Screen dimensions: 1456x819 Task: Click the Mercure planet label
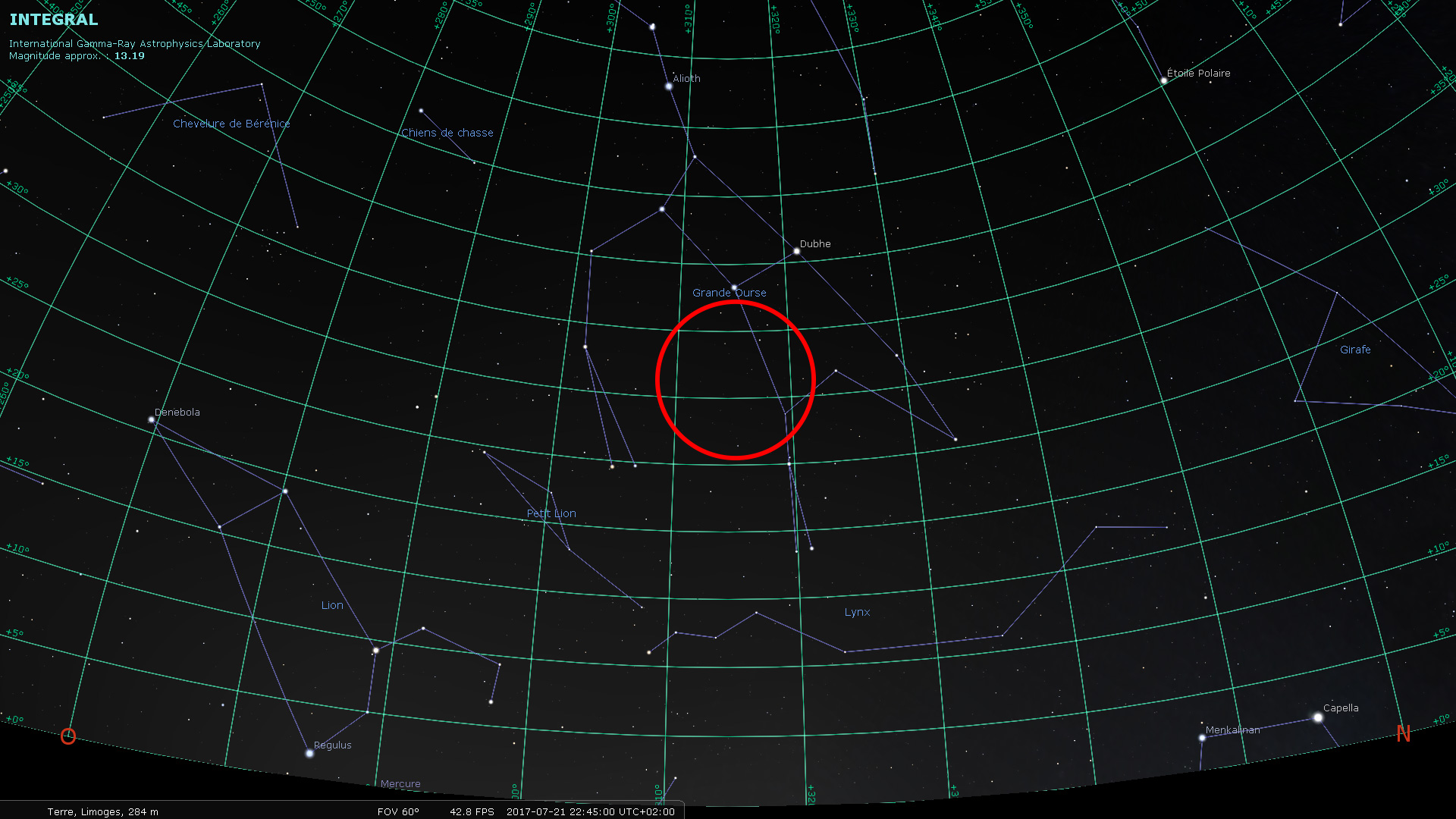[400, 784]
